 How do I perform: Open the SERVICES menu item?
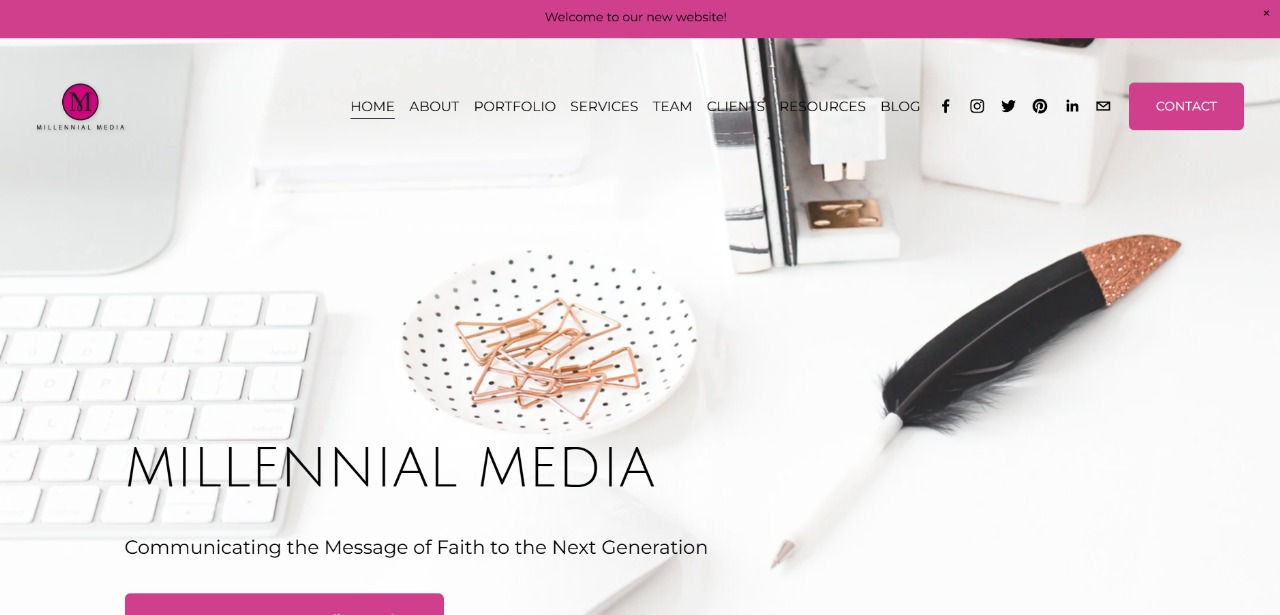(604, 106)
